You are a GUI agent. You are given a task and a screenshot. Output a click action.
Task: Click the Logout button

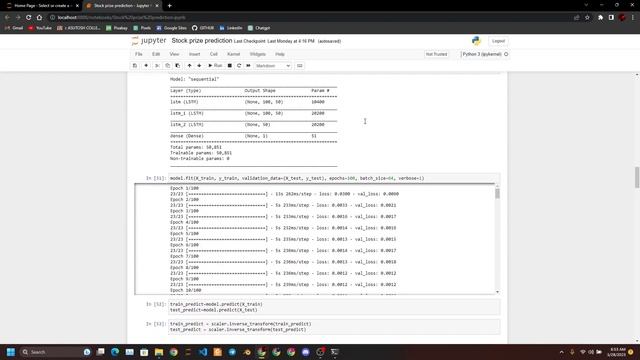coord(498,41)
